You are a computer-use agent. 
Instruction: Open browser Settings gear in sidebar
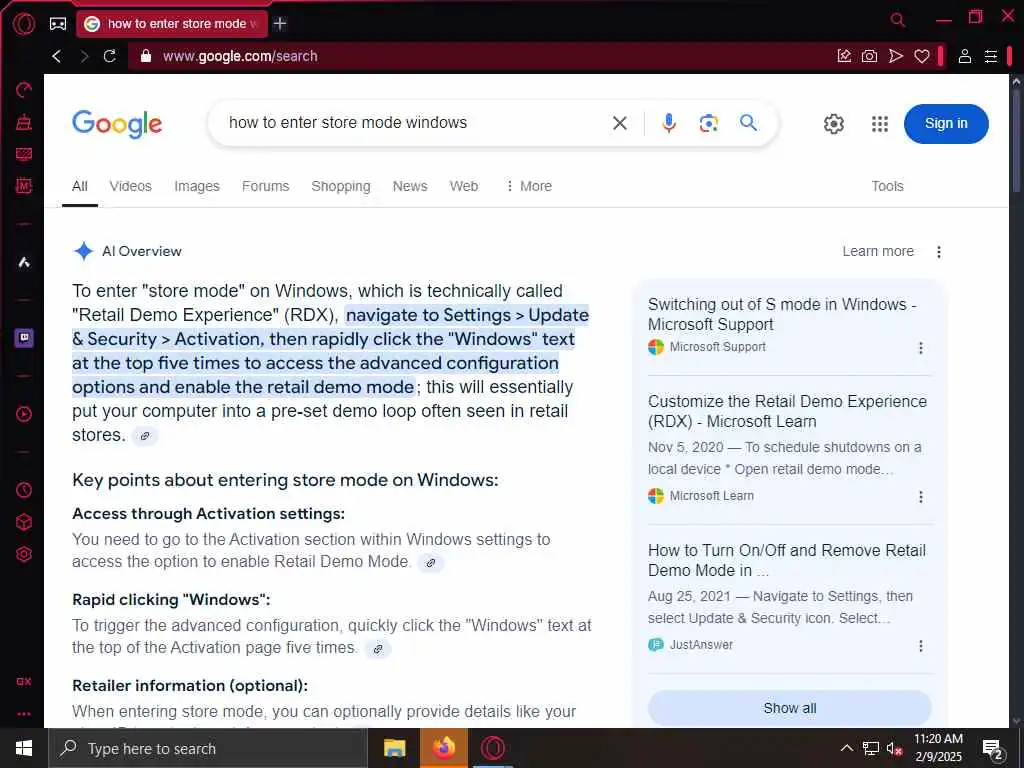(x=24, y=554)
